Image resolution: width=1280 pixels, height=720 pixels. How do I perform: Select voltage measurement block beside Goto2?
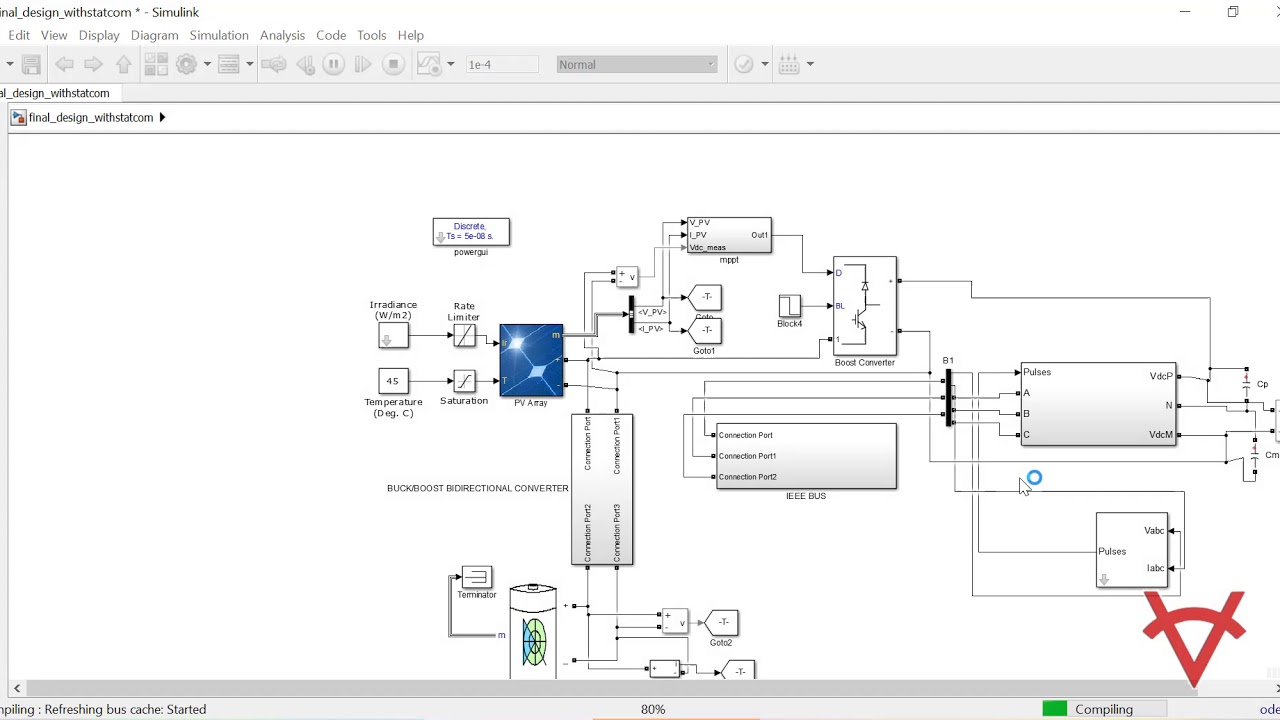click(x=675, y=622)
